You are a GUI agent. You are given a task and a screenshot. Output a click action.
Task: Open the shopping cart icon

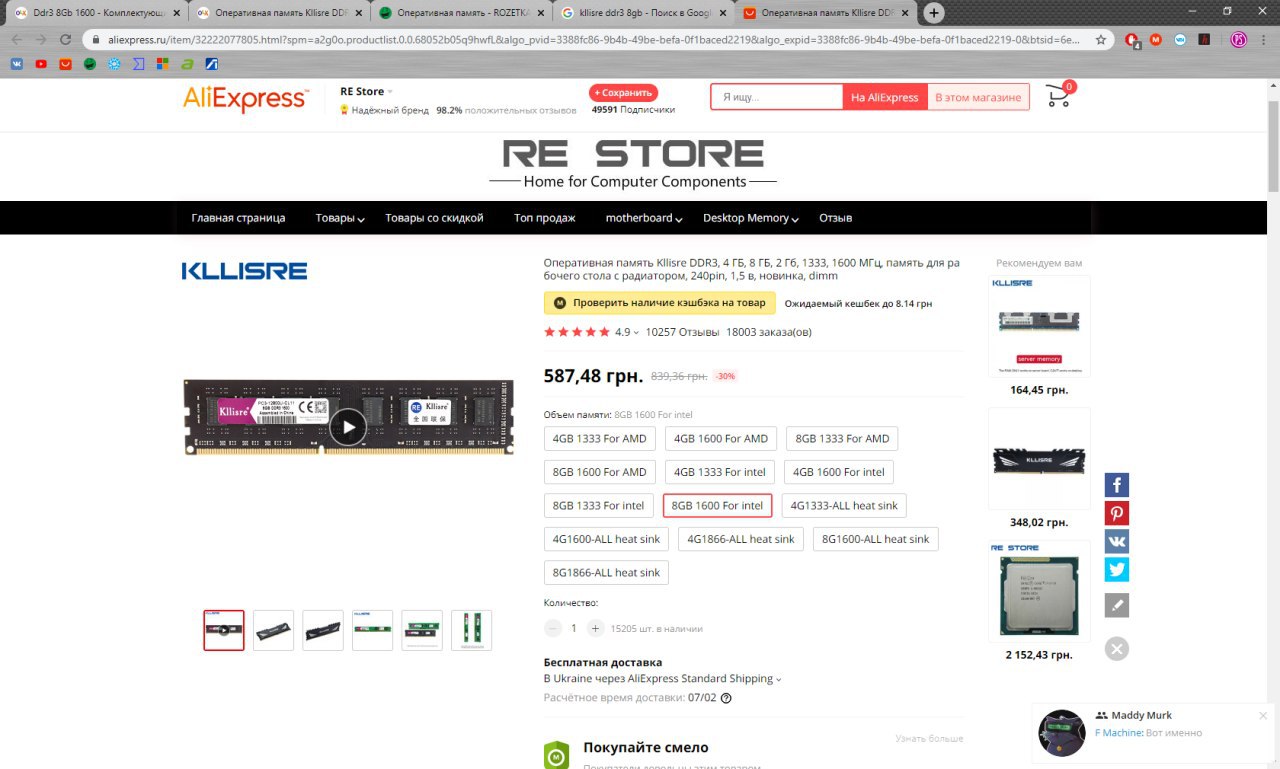coord(1058,96)
